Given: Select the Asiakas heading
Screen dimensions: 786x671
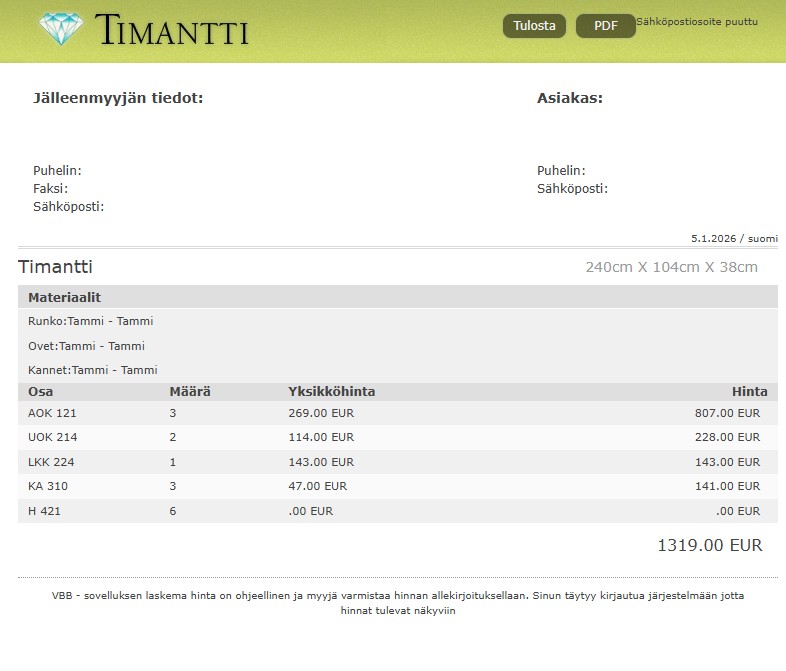Looking at the screenshot, I should point(569,98).
